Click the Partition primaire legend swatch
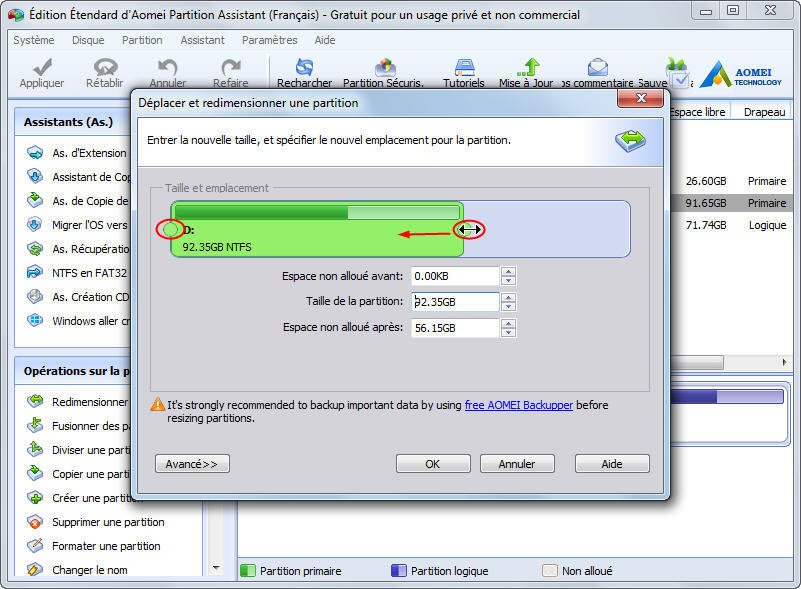Image resolution: width=801 pixels, height=589 pixels. coord(248,570)
